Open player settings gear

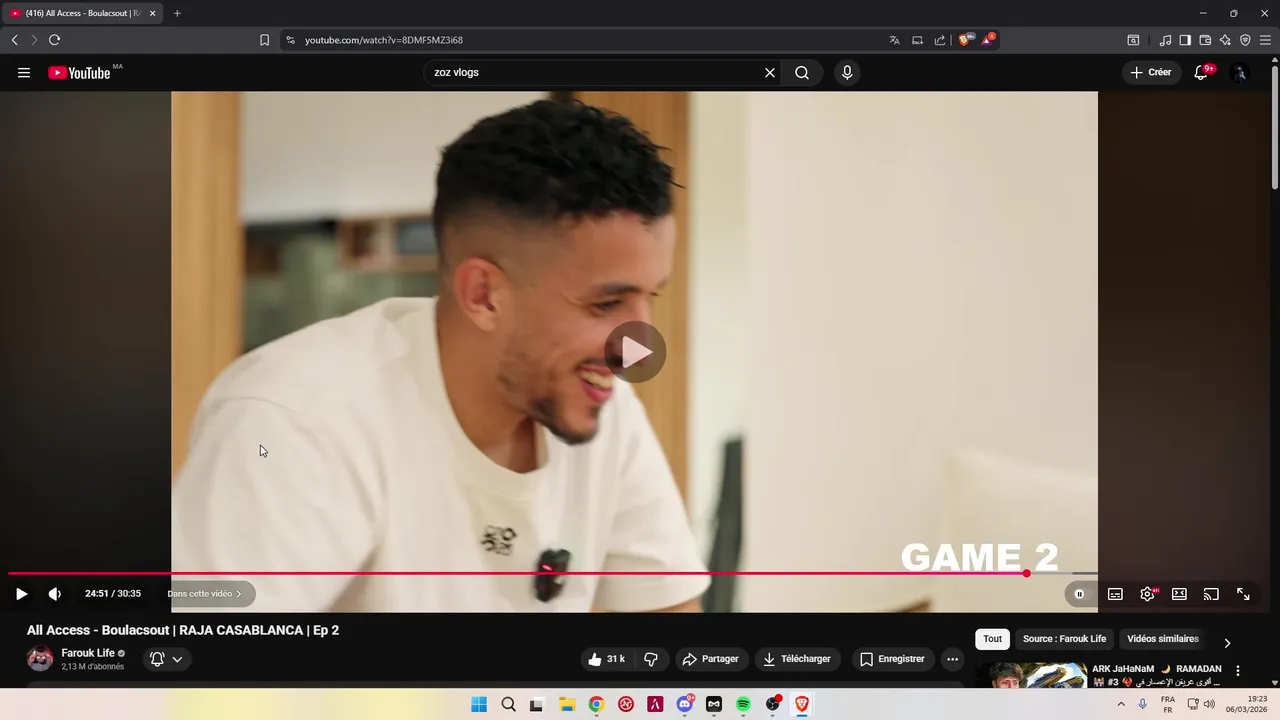[x=1147, y=594]
